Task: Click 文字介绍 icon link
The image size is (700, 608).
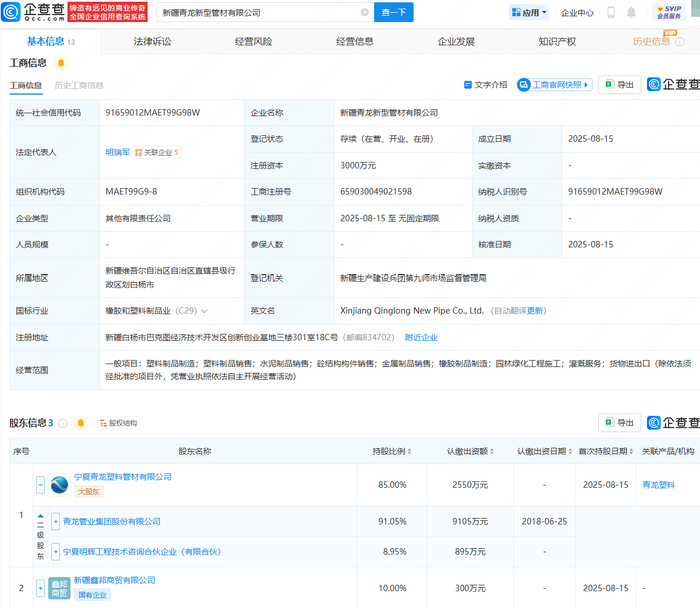Action: click(486, 85)
